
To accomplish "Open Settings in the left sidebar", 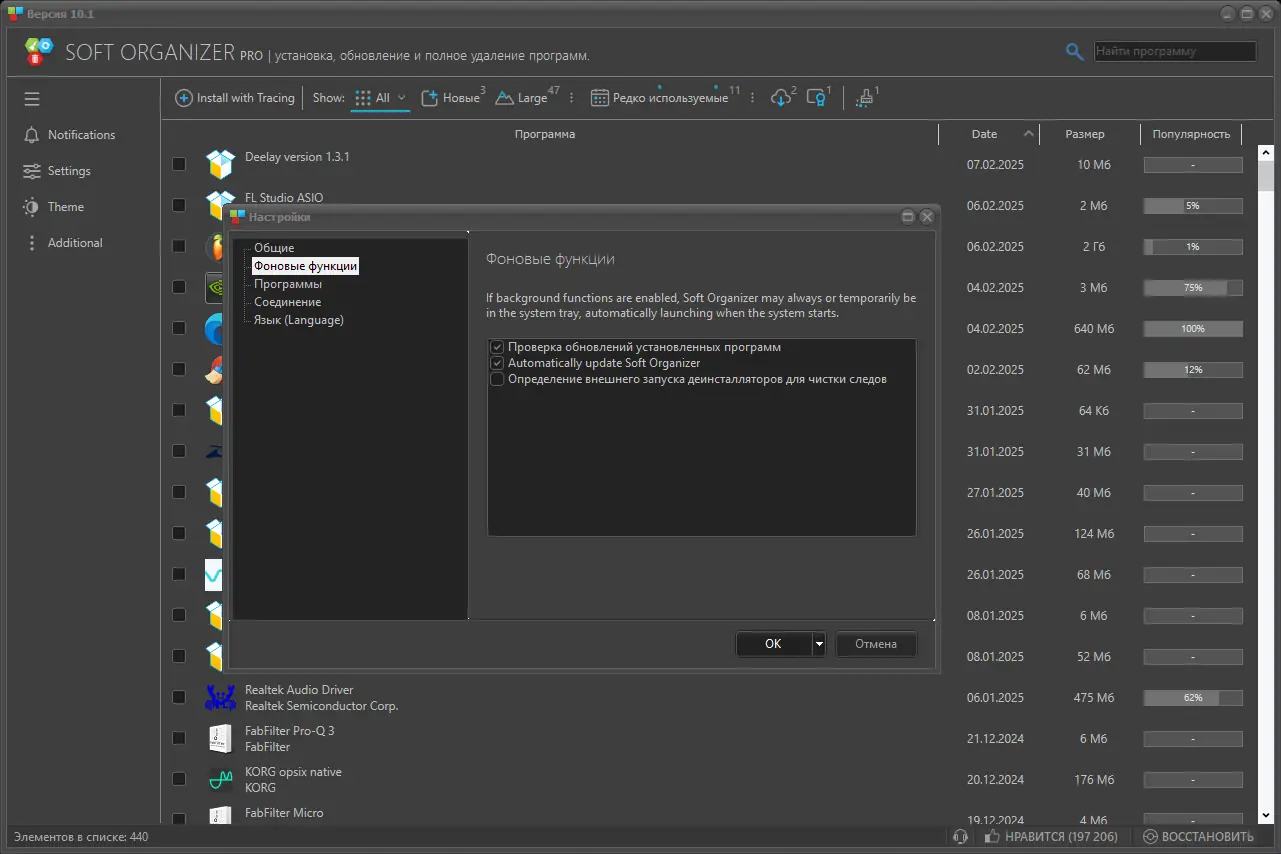I will (57, 171).
